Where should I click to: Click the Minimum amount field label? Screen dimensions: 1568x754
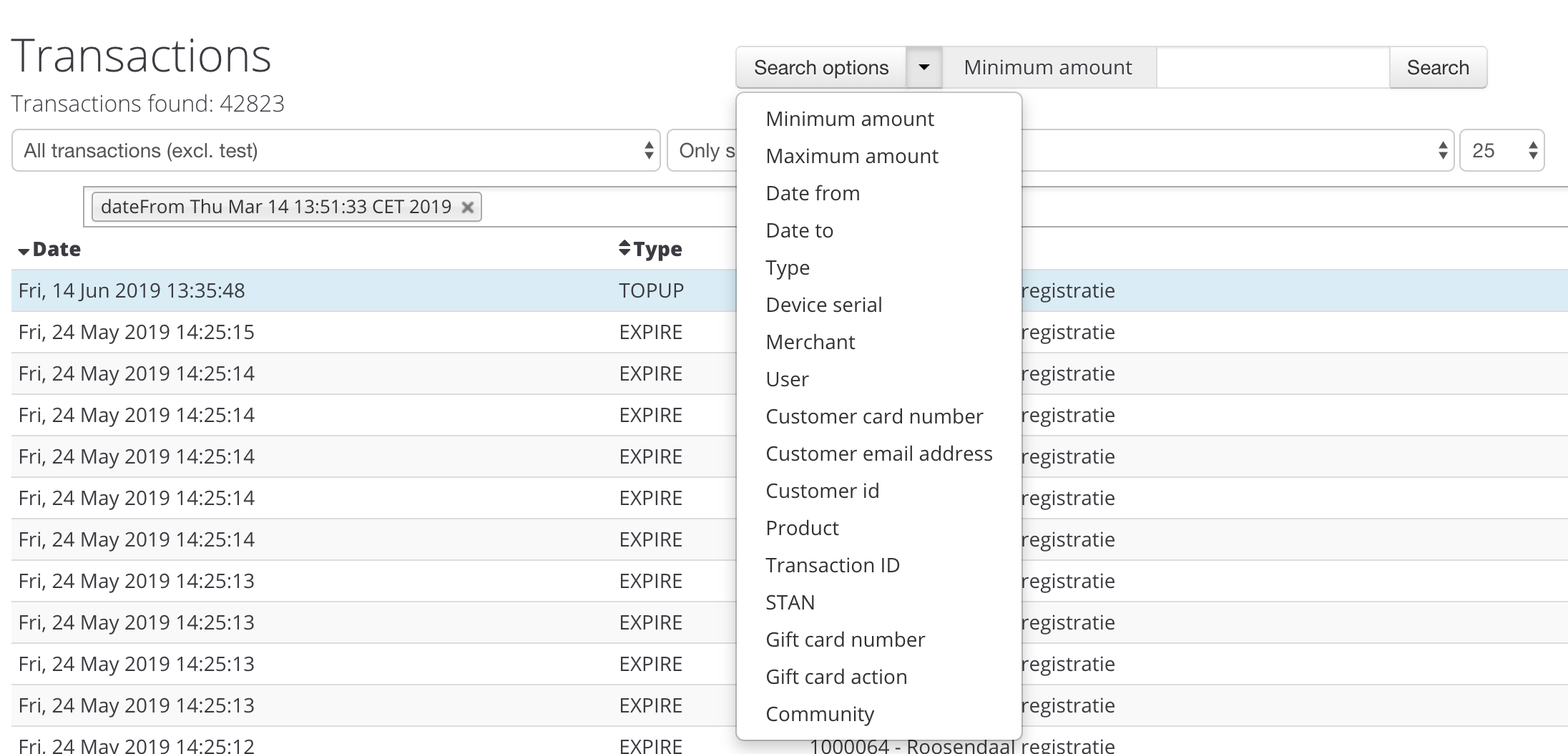[x=1048, y=67]
